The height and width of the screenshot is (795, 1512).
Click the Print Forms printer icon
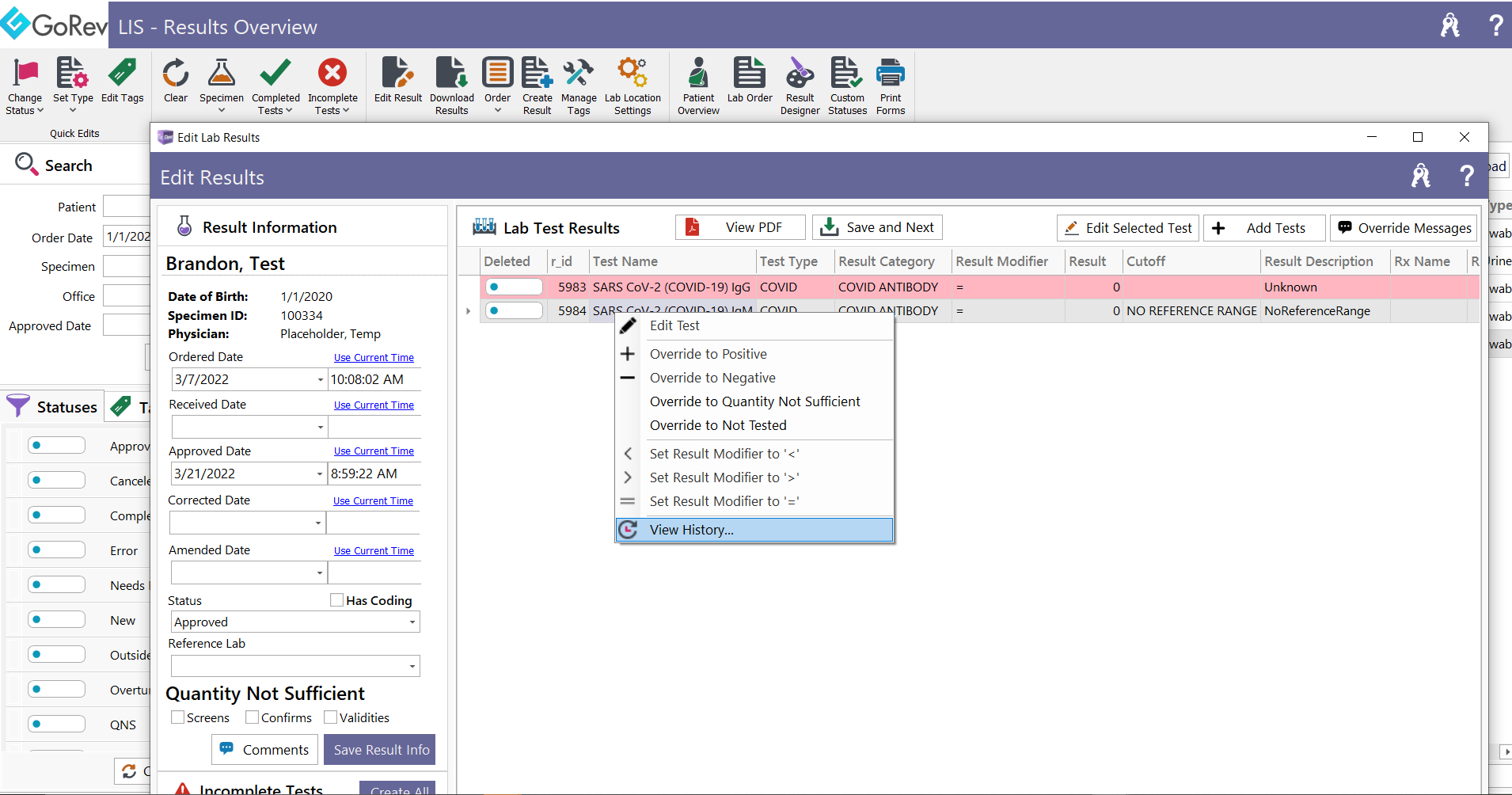(891, 74)
